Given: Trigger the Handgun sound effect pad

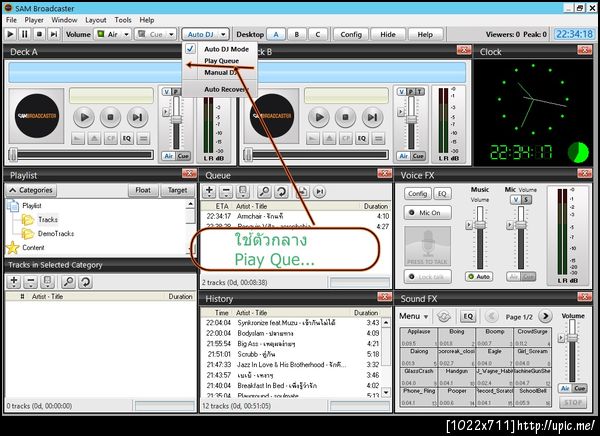Looking at the screenshot, I should pyautogui.click(x=457, y=377).
